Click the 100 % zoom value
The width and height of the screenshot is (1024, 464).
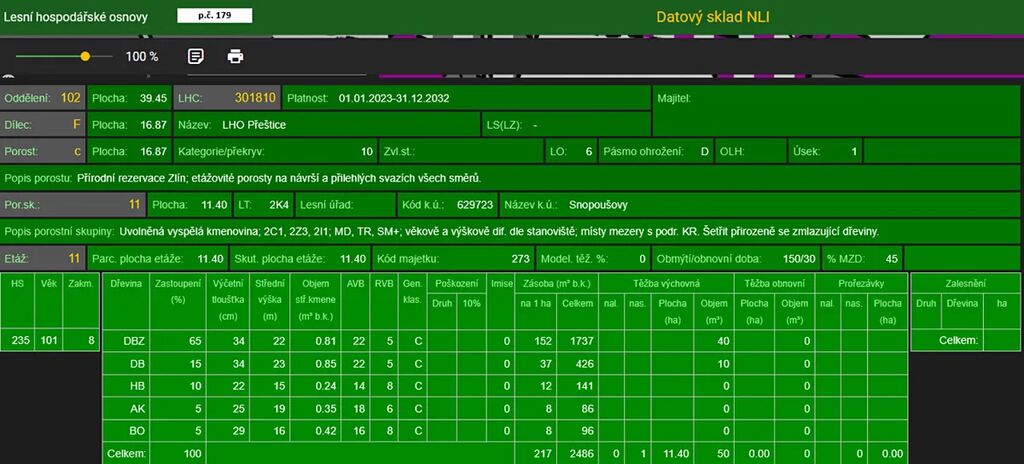[142, 56]
